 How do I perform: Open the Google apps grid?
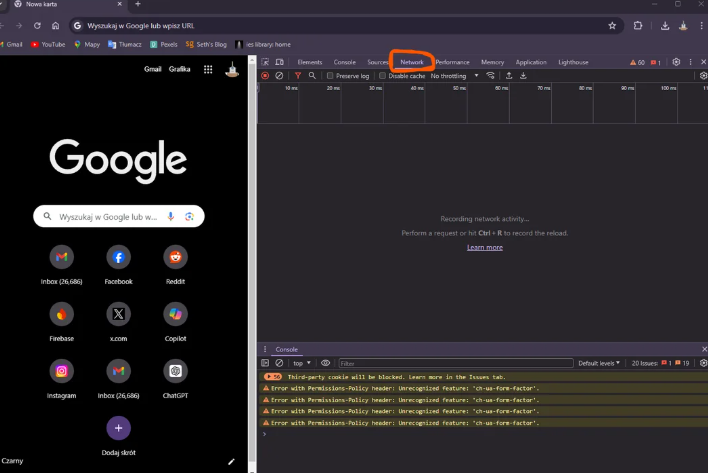[x=208, y=69]
